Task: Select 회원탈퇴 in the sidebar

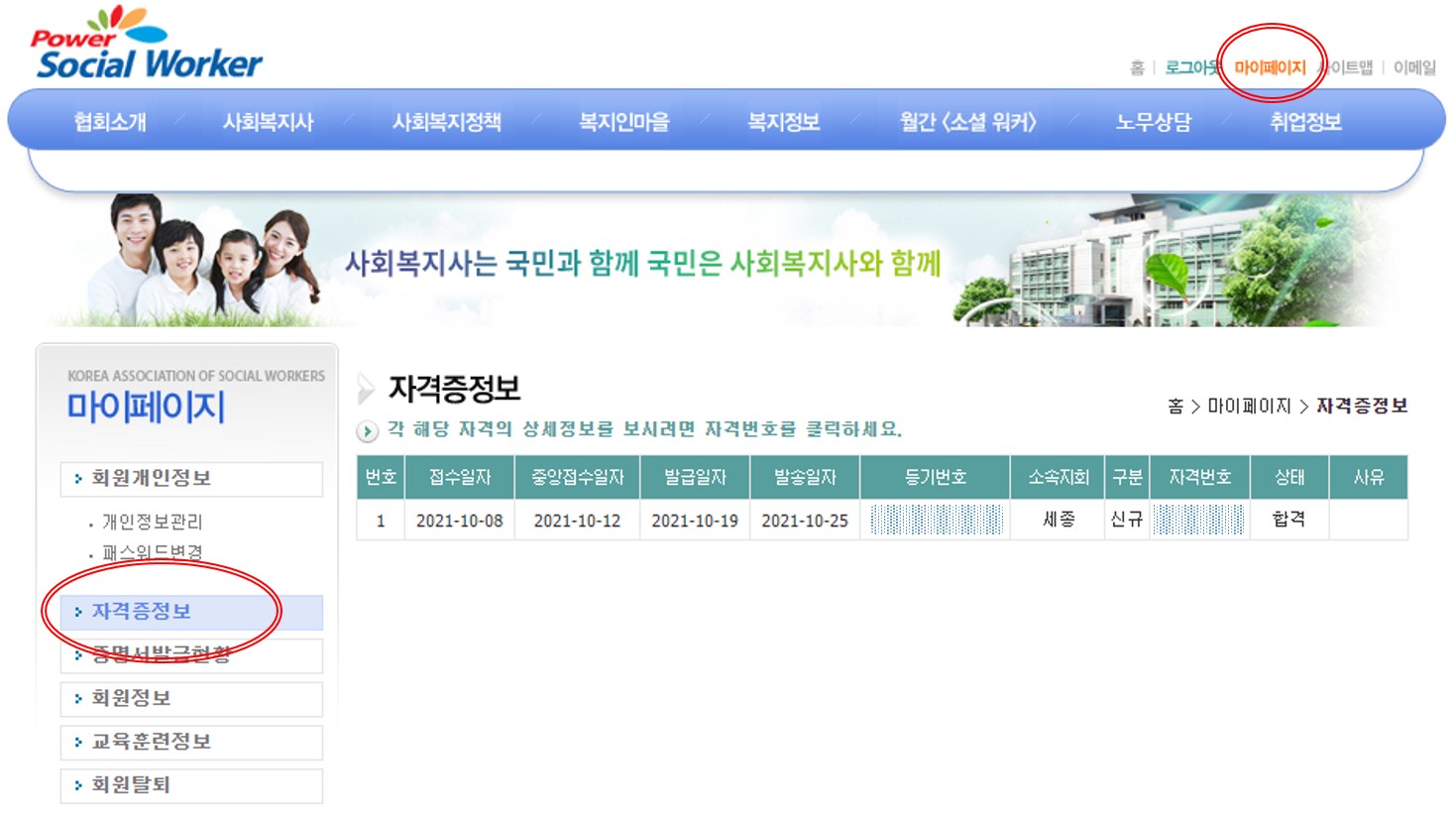Action: 191,785
